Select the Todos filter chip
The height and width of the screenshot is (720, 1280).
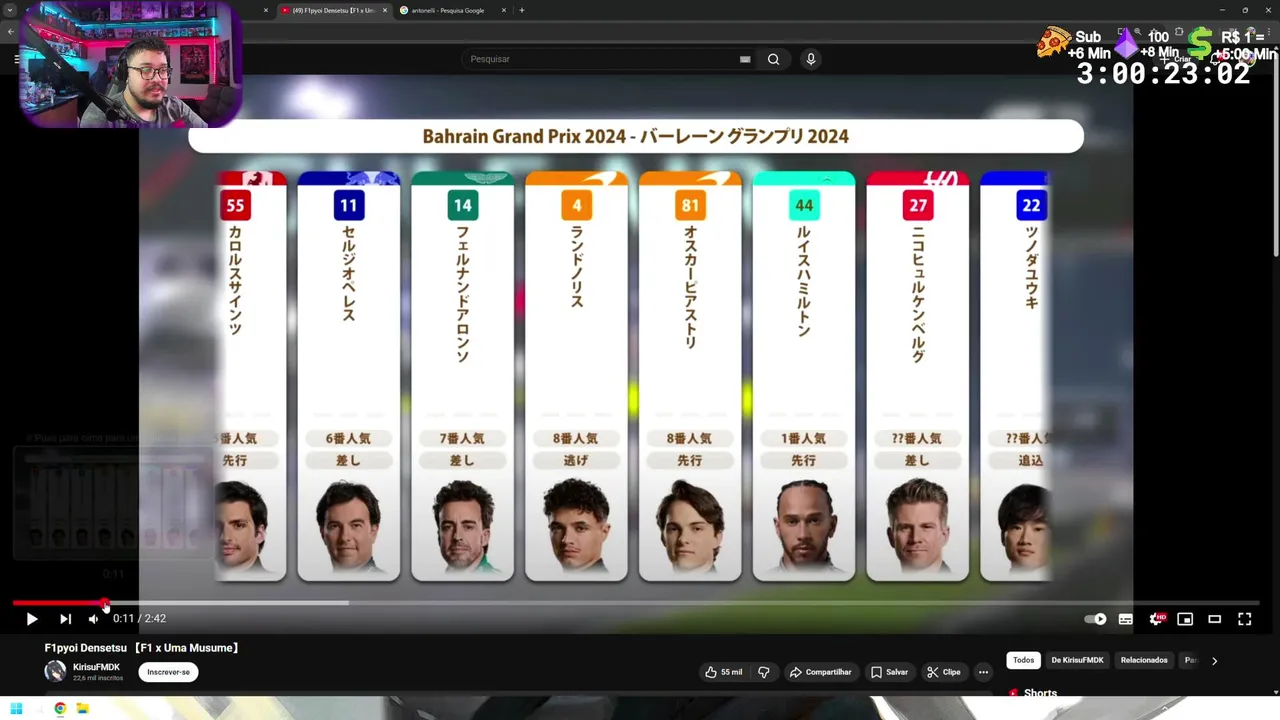1023,660
